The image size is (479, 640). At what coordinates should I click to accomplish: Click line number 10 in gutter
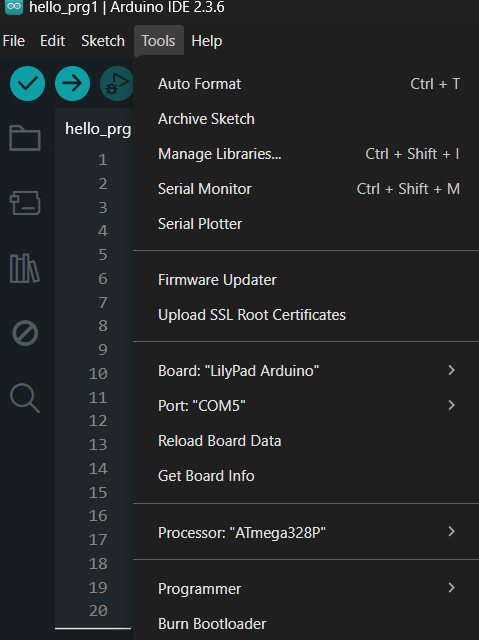tap(98, 373)
